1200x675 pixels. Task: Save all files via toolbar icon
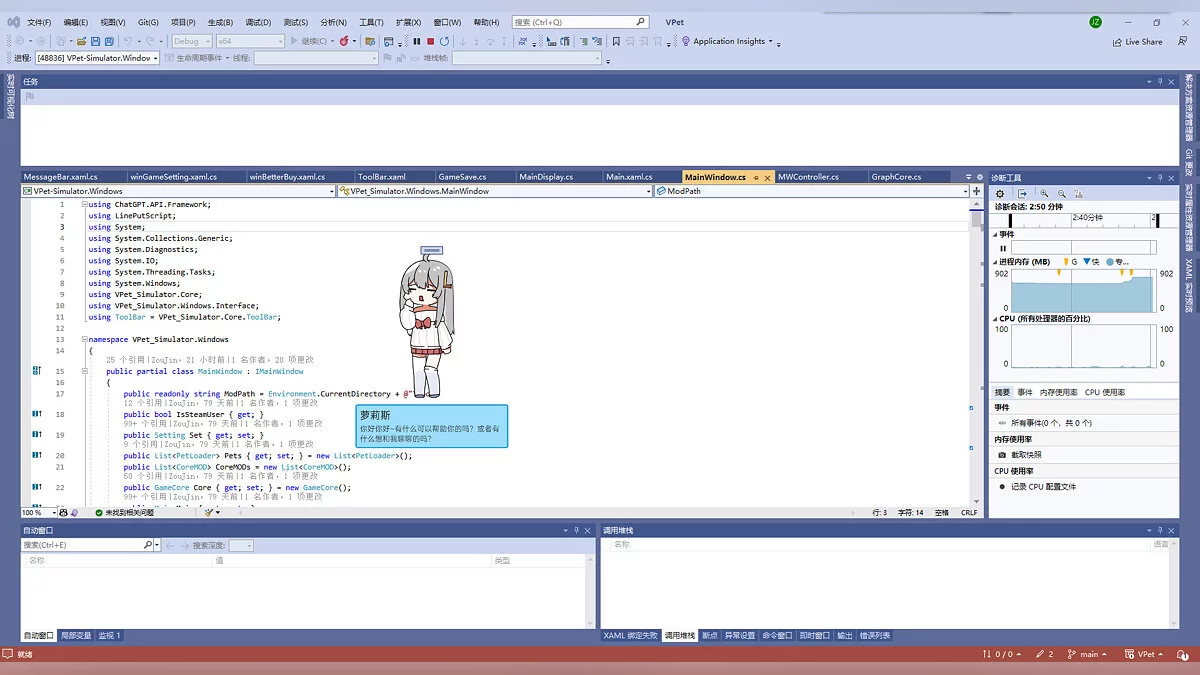108,41
